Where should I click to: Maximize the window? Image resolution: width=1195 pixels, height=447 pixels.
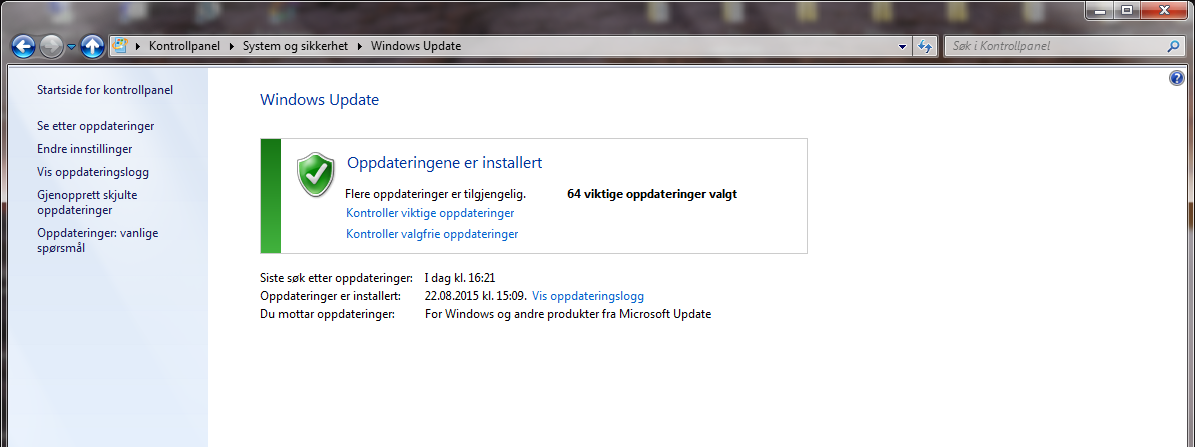[1126, 10]
